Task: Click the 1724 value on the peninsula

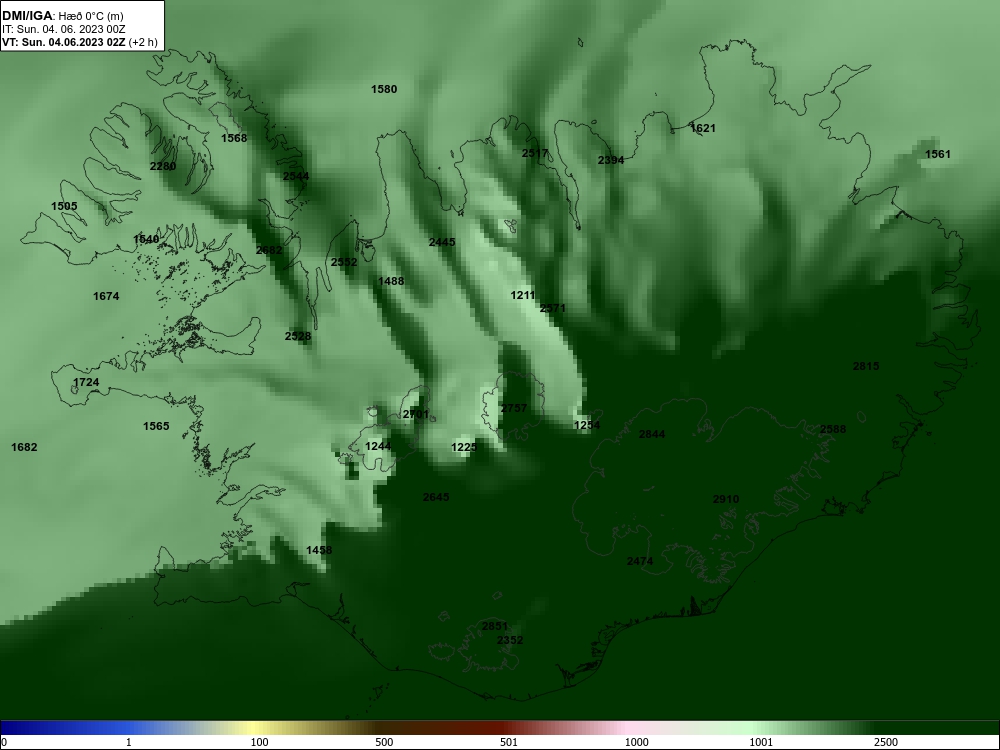Action: (86, 383)
